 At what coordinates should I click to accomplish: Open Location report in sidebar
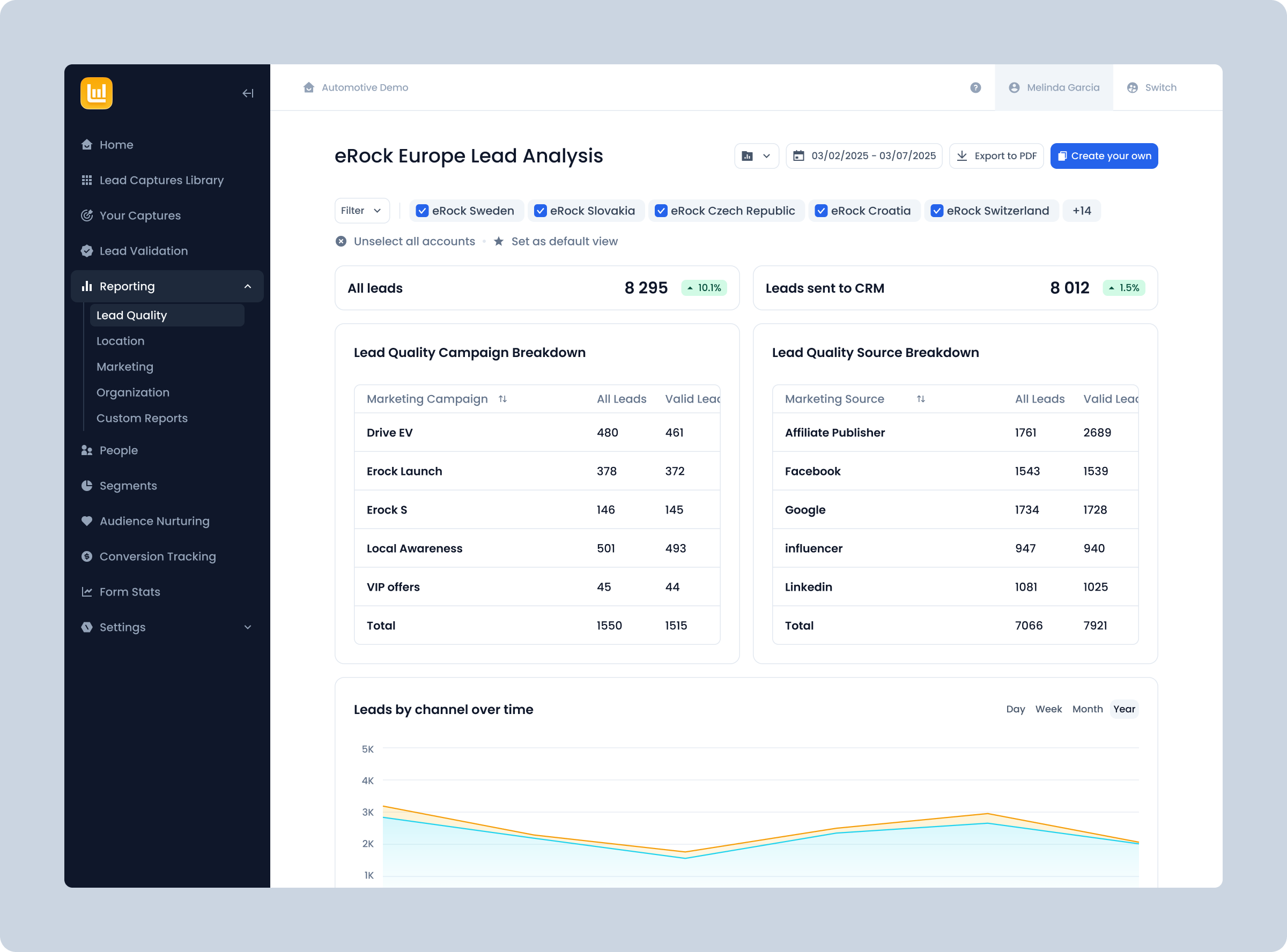121,341
